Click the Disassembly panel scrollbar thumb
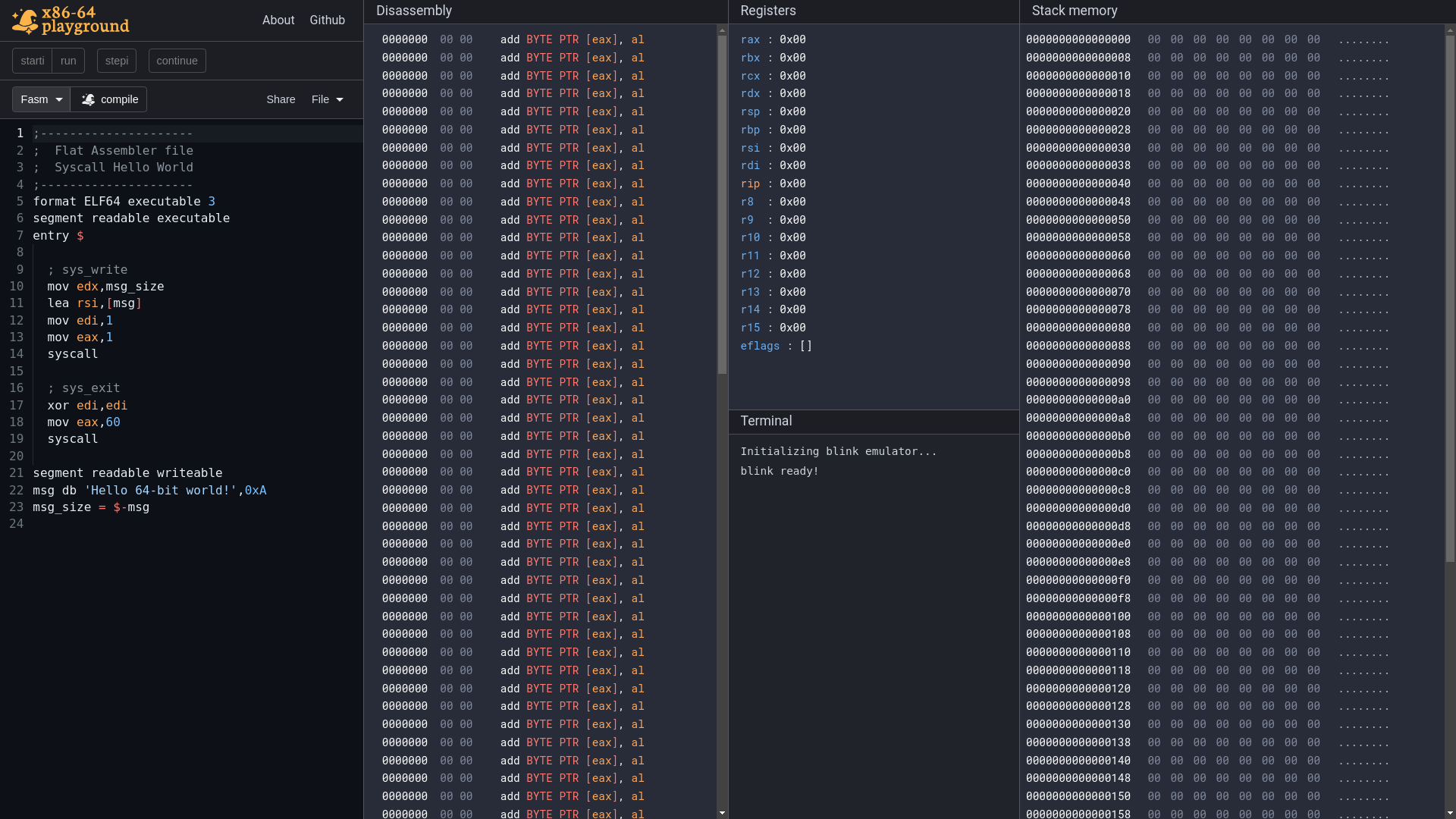The image size is (1456, 819). click(x=722, y=205)
